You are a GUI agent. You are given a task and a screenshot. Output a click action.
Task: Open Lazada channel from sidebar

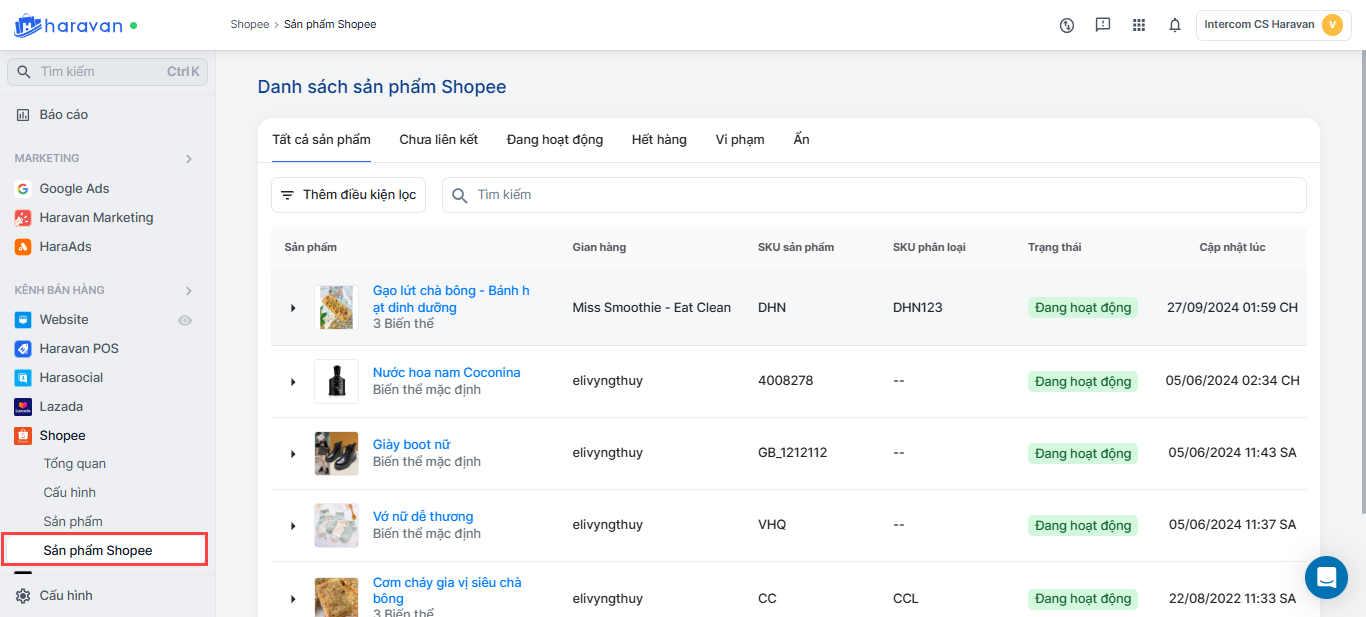[x=61, y=407]
